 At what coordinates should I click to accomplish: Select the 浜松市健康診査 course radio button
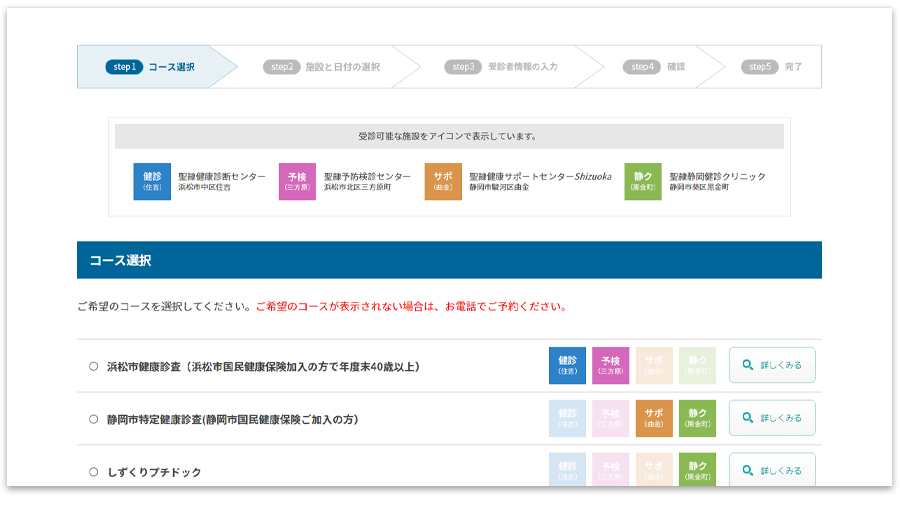93,366
